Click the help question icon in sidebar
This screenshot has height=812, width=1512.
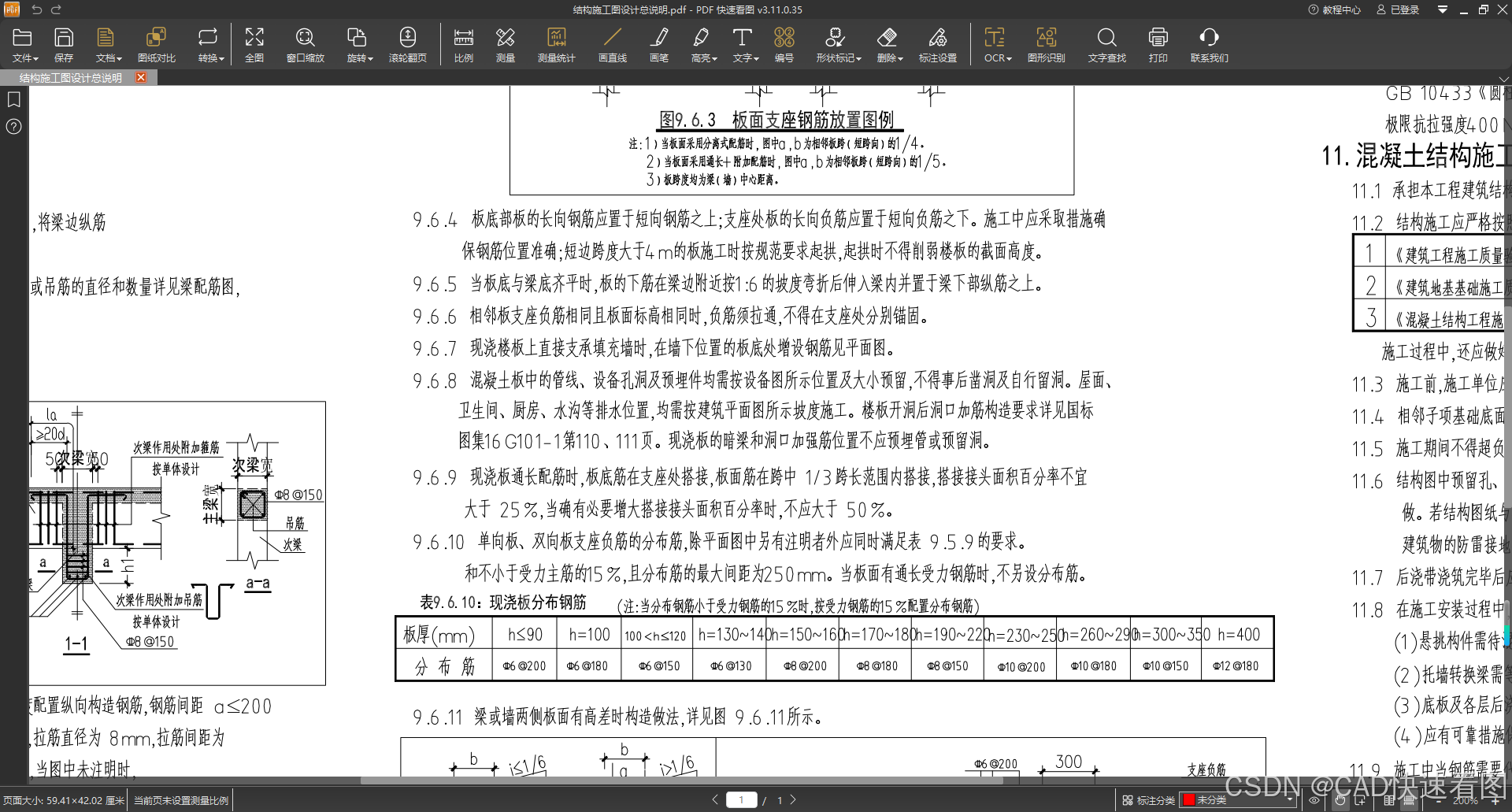[x=13, y=126]
